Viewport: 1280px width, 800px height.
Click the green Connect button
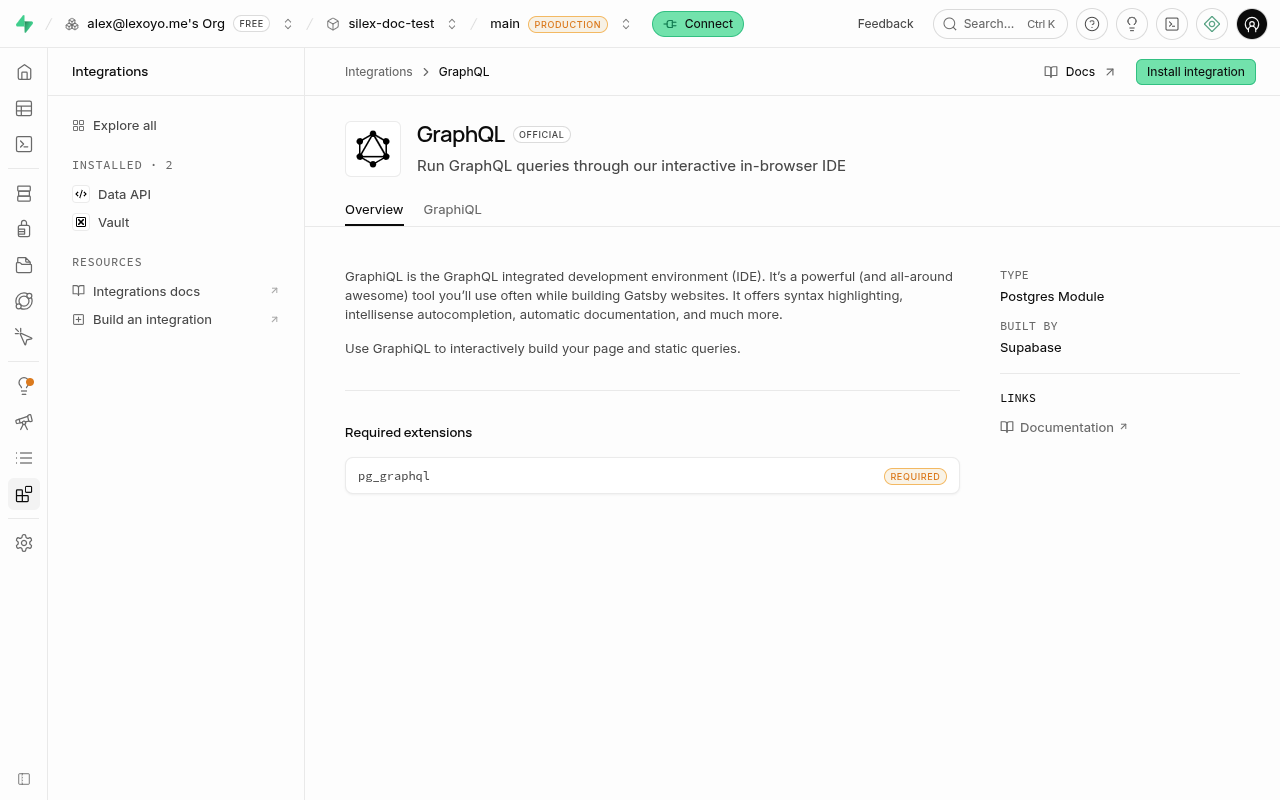tap(698, 24)
